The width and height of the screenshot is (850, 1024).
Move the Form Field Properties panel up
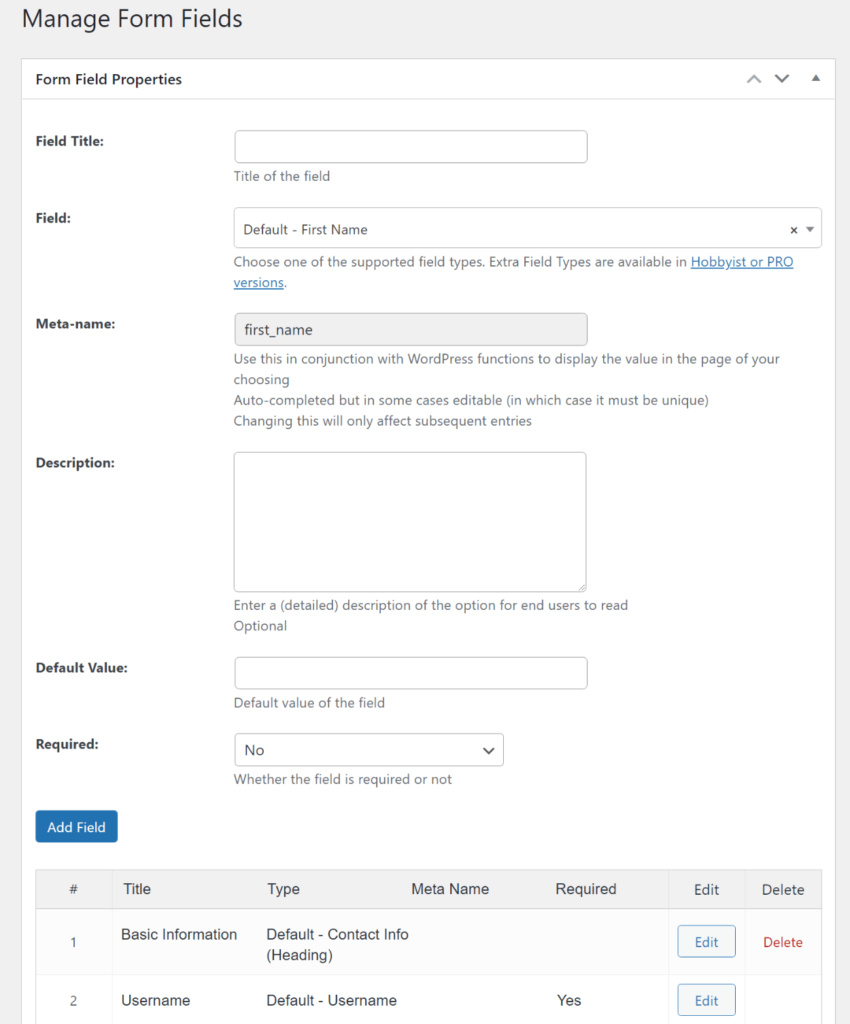754,78
